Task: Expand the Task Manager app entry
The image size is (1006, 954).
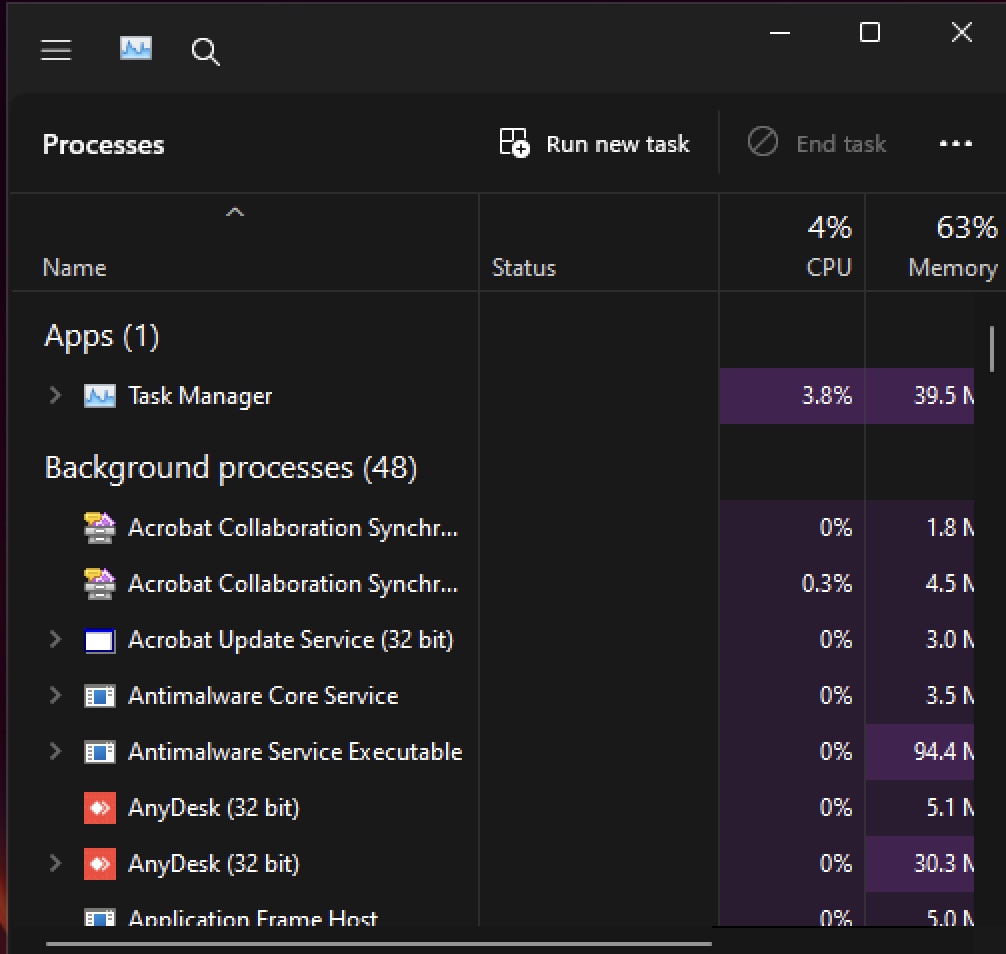Action: (x=56, y=396)
